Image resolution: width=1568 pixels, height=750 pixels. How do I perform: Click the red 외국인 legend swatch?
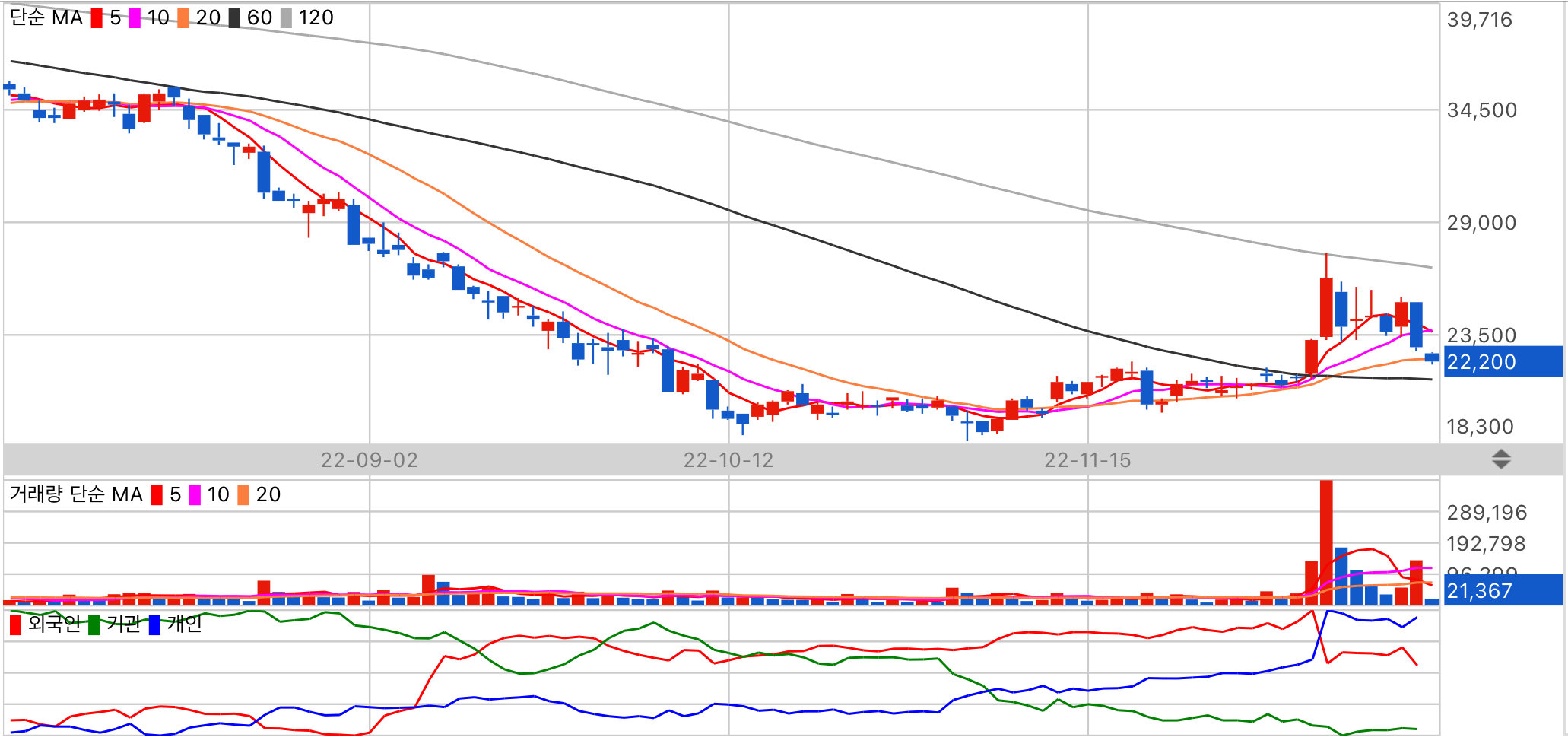15,625
